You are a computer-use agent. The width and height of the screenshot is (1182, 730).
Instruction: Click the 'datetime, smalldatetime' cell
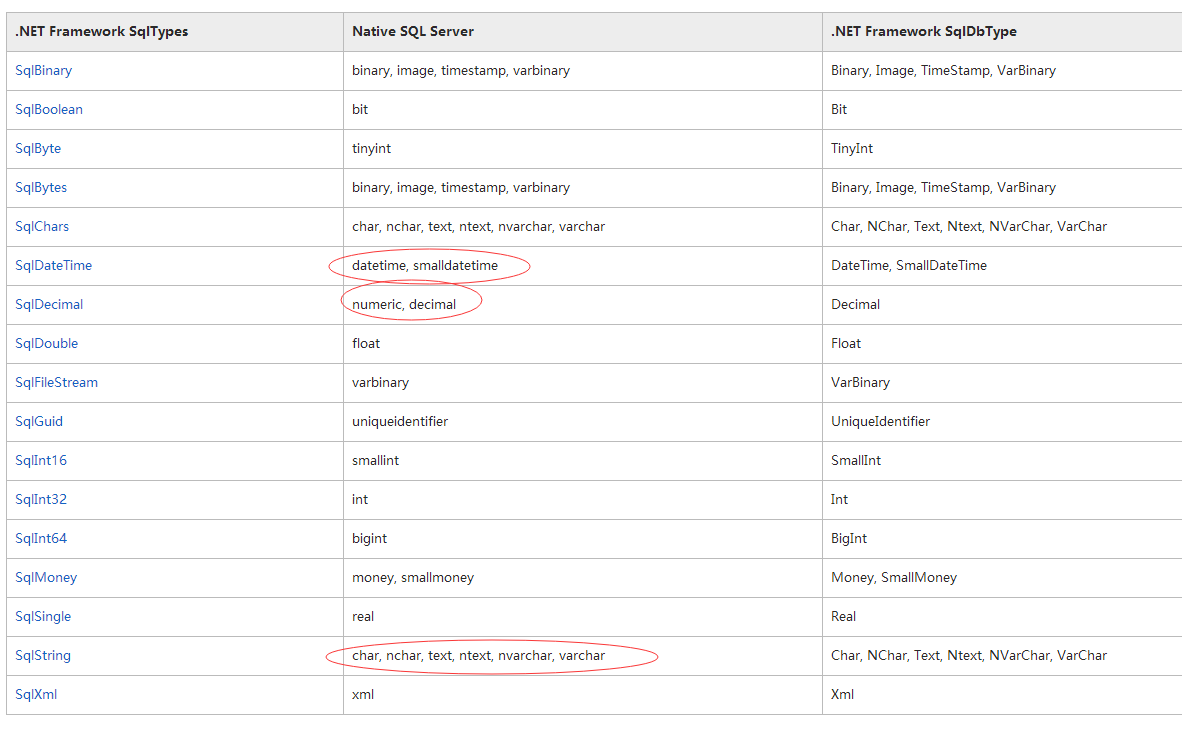pos(425,265)
